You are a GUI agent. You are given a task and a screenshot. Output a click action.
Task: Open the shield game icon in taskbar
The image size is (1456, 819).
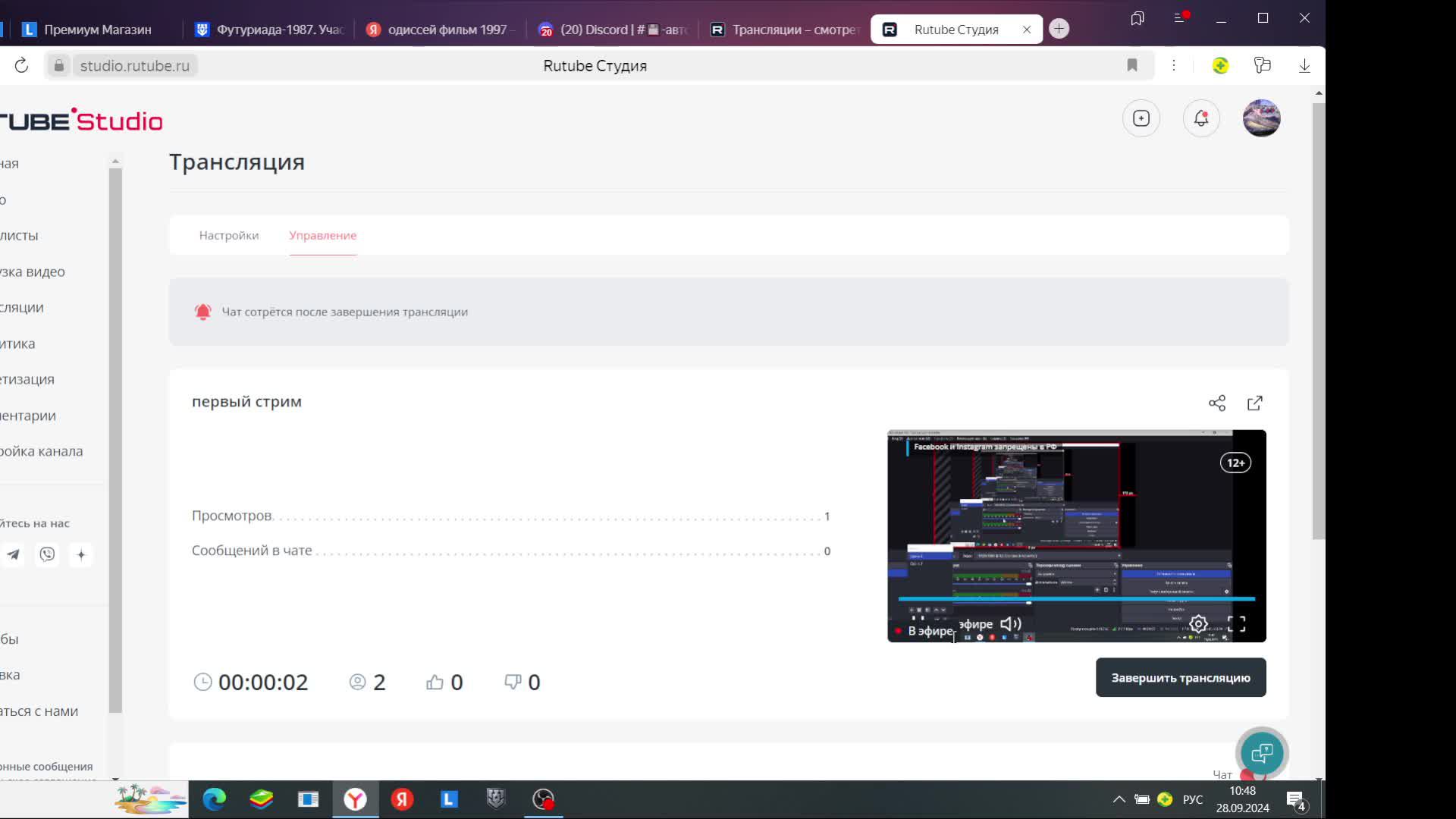496,799
